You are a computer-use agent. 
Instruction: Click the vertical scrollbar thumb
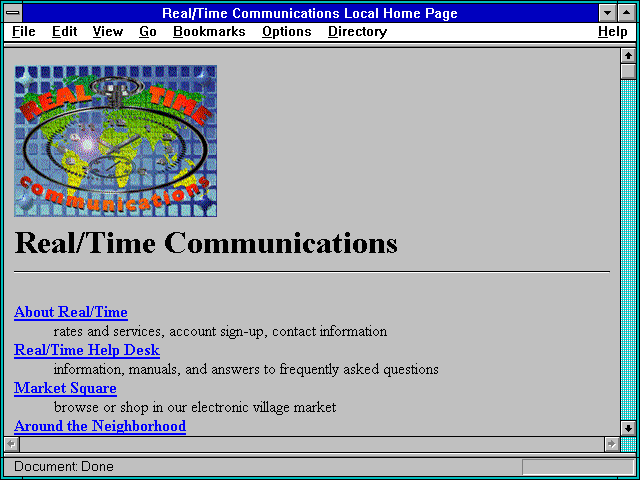pos(628,71)
